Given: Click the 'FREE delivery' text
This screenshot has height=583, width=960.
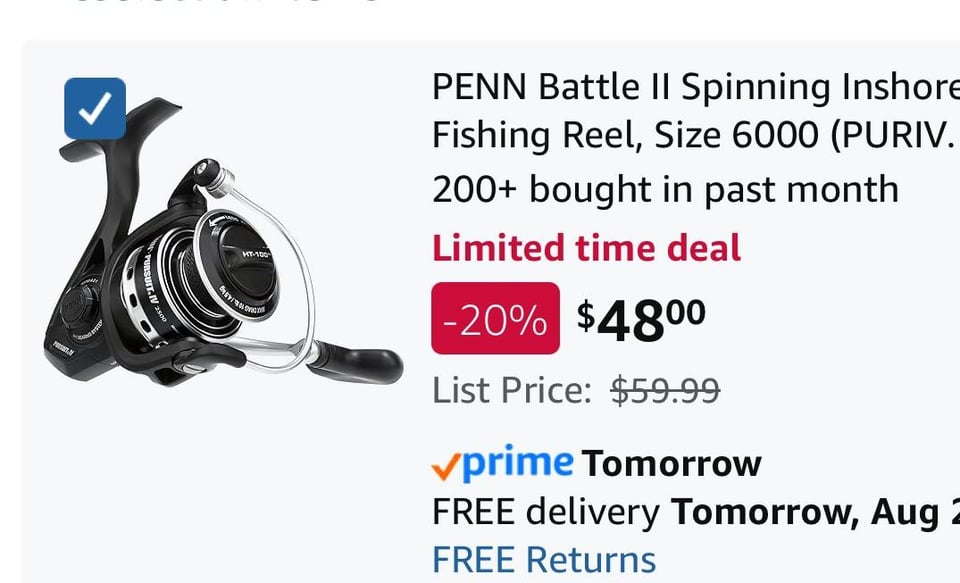Looking at the screenshot, I should [545, 512].
